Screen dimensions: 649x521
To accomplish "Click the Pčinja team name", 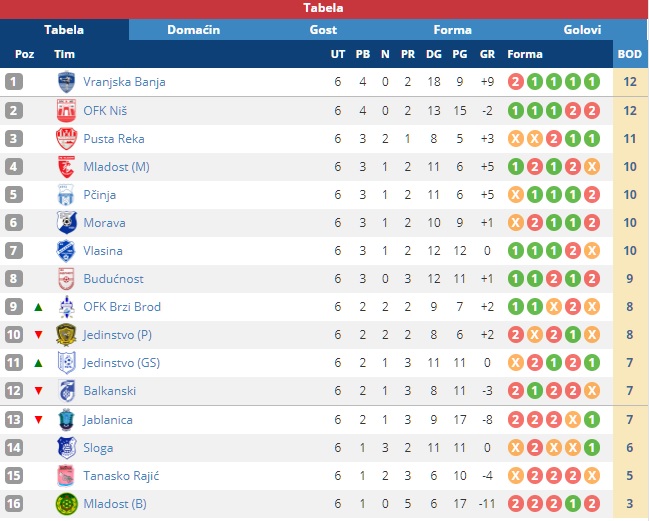I will pos(99,195).
